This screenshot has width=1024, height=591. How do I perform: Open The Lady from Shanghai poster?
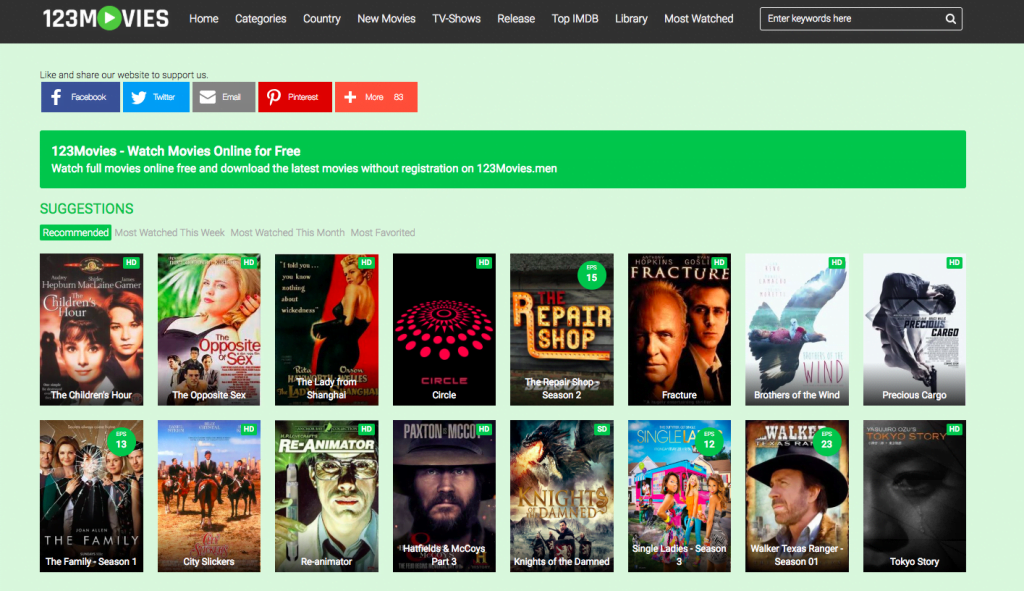pyautogui.click(x=327, y=330)
